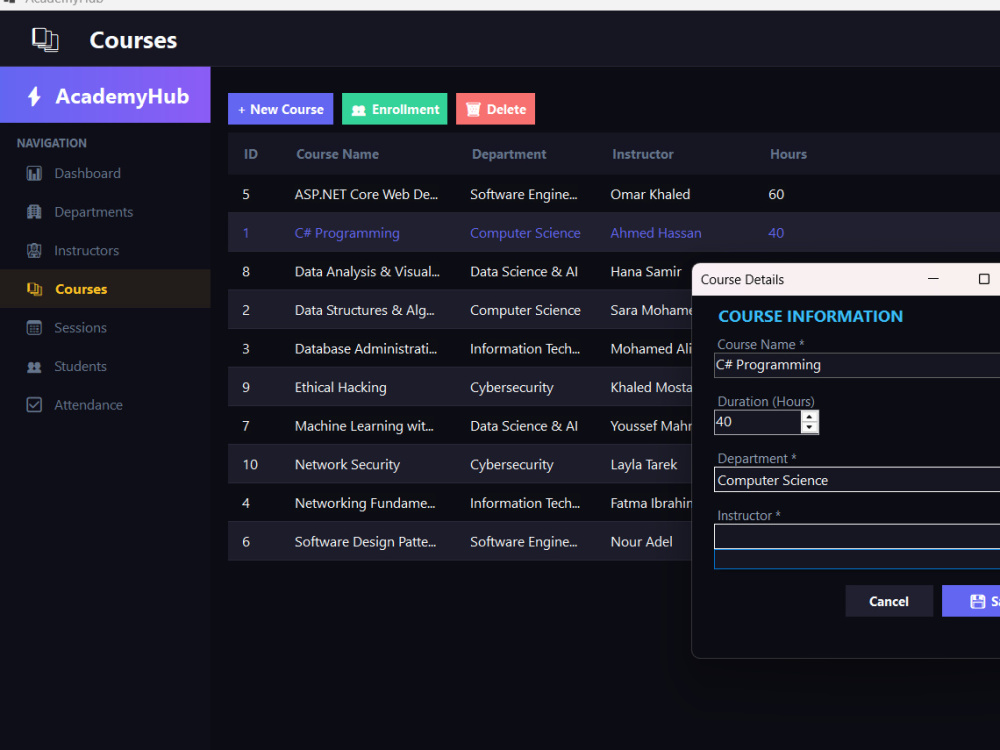
Task: Sort by the Hours column header
Action: pos(788,154)
